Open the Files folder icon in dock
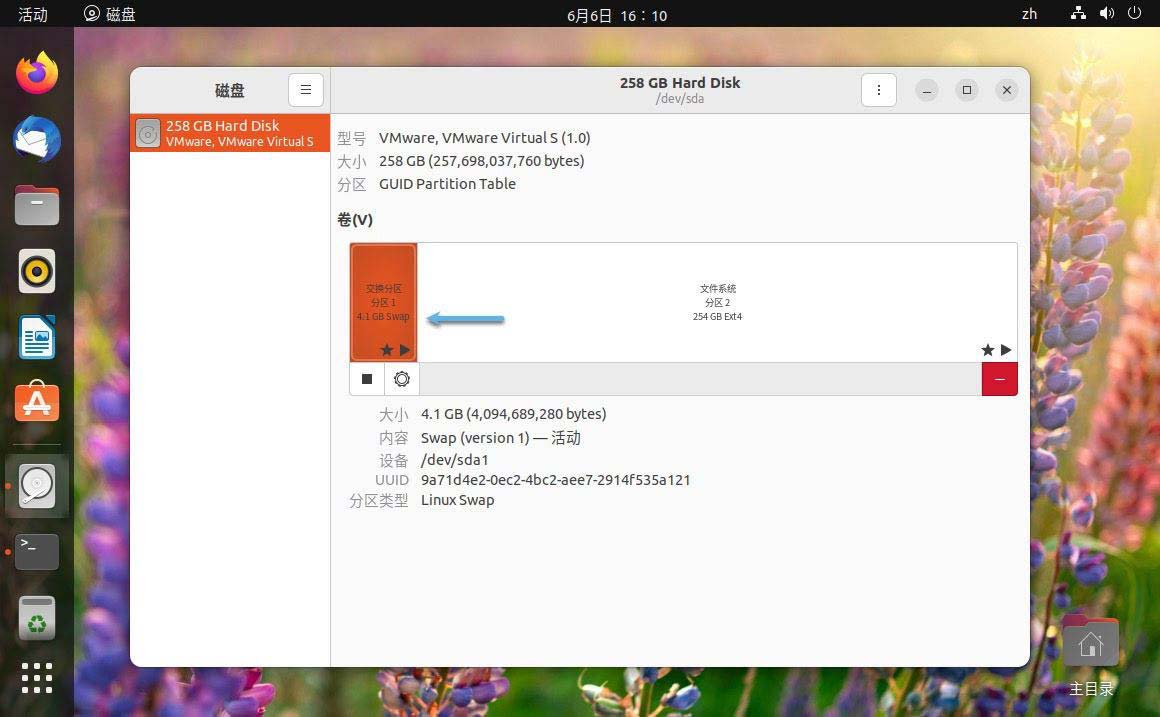Screen dimensions: 1160x717 tap(36, 205)
